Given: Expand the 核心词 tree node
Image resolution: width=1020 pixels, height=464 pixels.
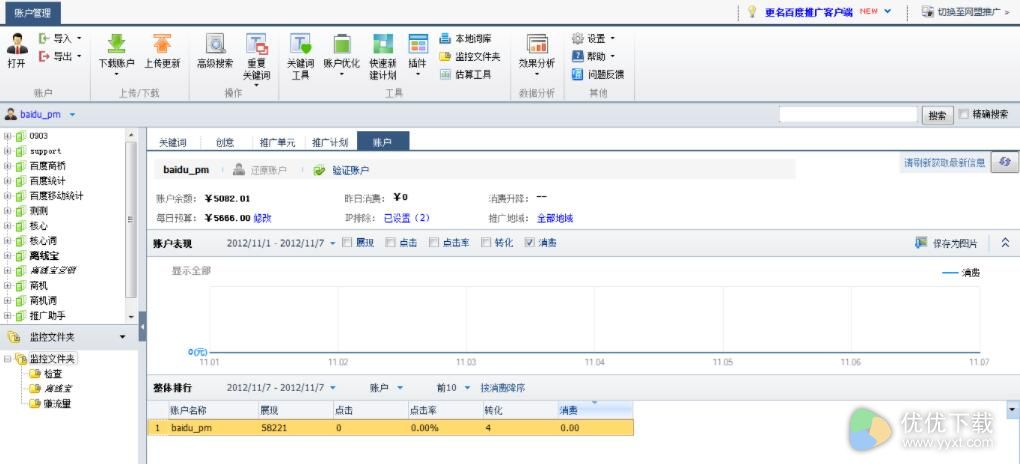Looking at the screenshot, I should pos(8,241).
